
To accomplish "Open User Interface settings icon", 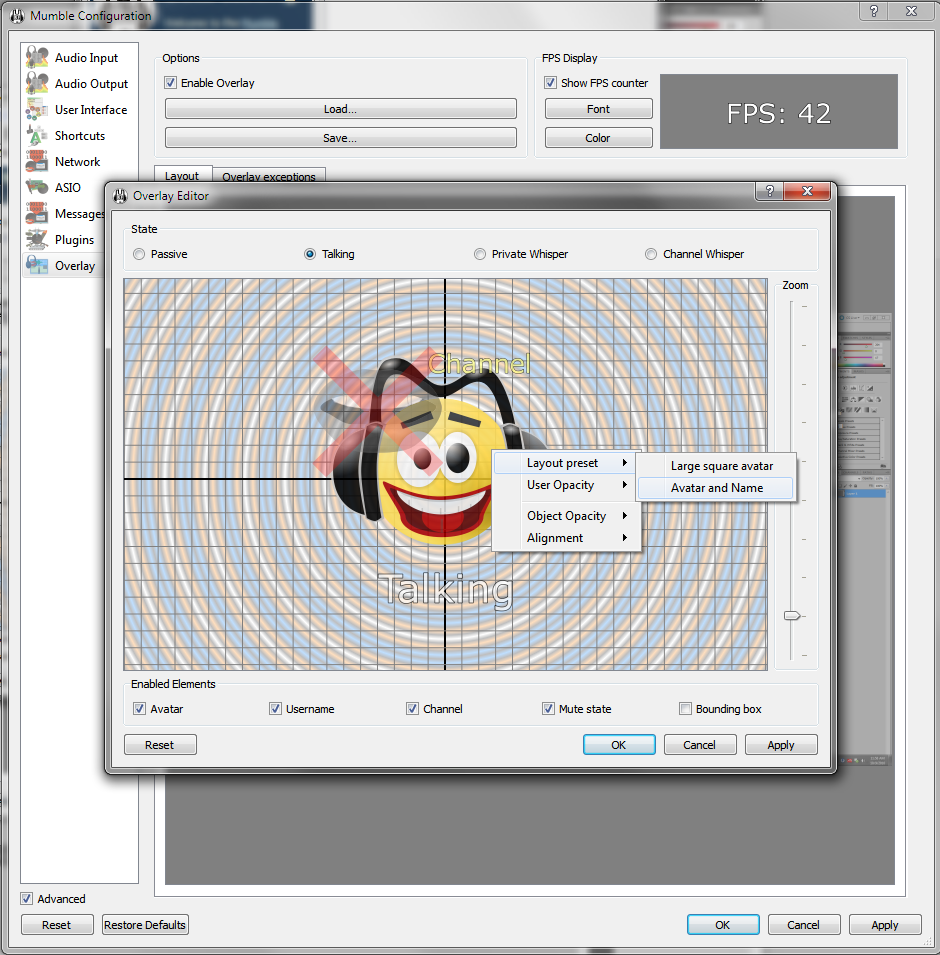I will [37, 110].
